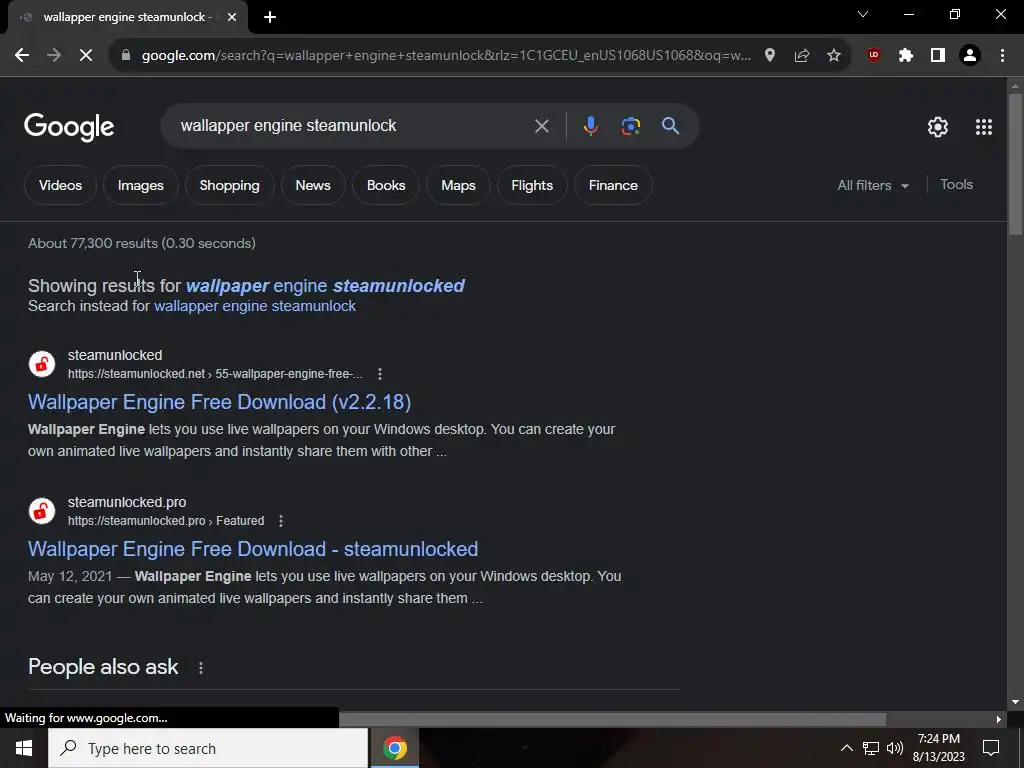The height and width of the screenshot is (768, 1024).
Task: Choose the Maps filter
Action: pyautogui.click(x=458, y=185)
